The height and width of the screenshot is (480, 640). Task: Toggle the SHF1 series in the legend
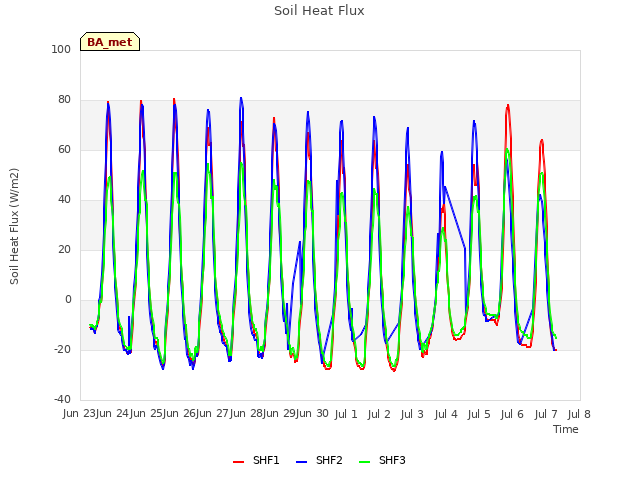click(x=256, y=460)
